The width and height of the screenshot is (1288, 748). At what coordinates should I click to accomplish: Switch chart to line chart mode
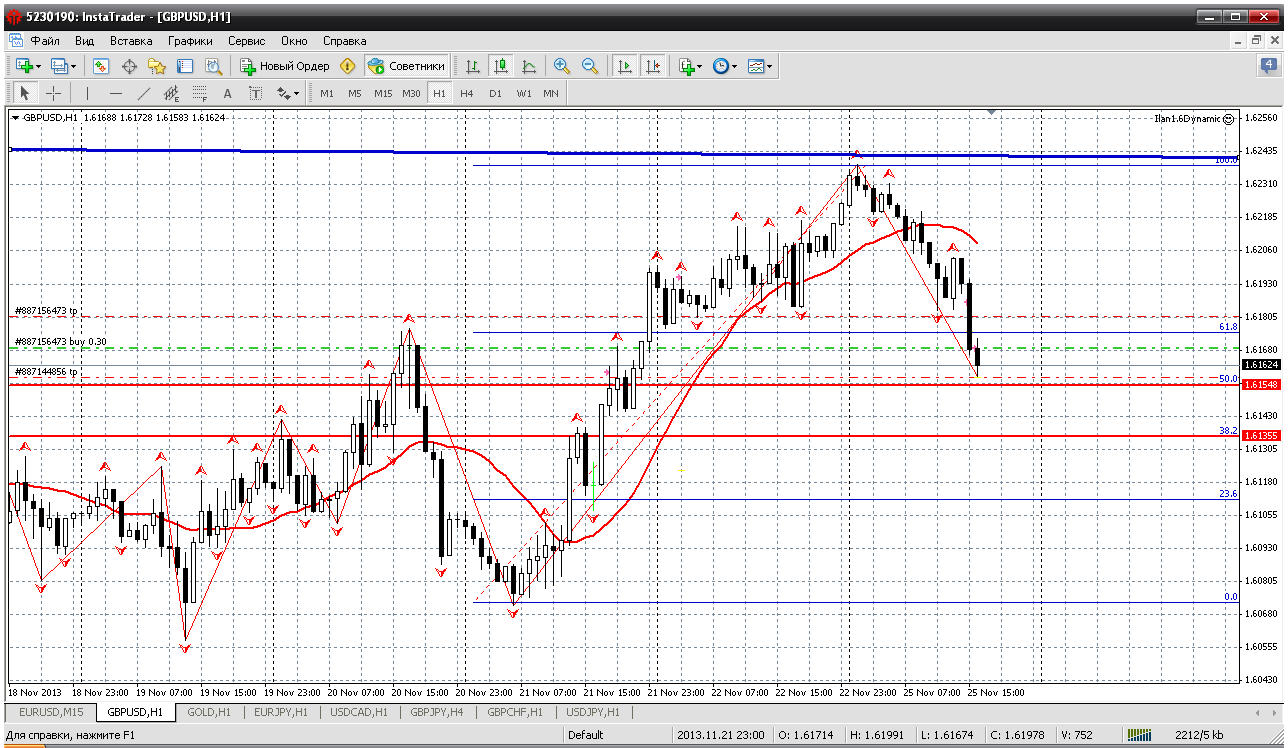click(529, 66)
